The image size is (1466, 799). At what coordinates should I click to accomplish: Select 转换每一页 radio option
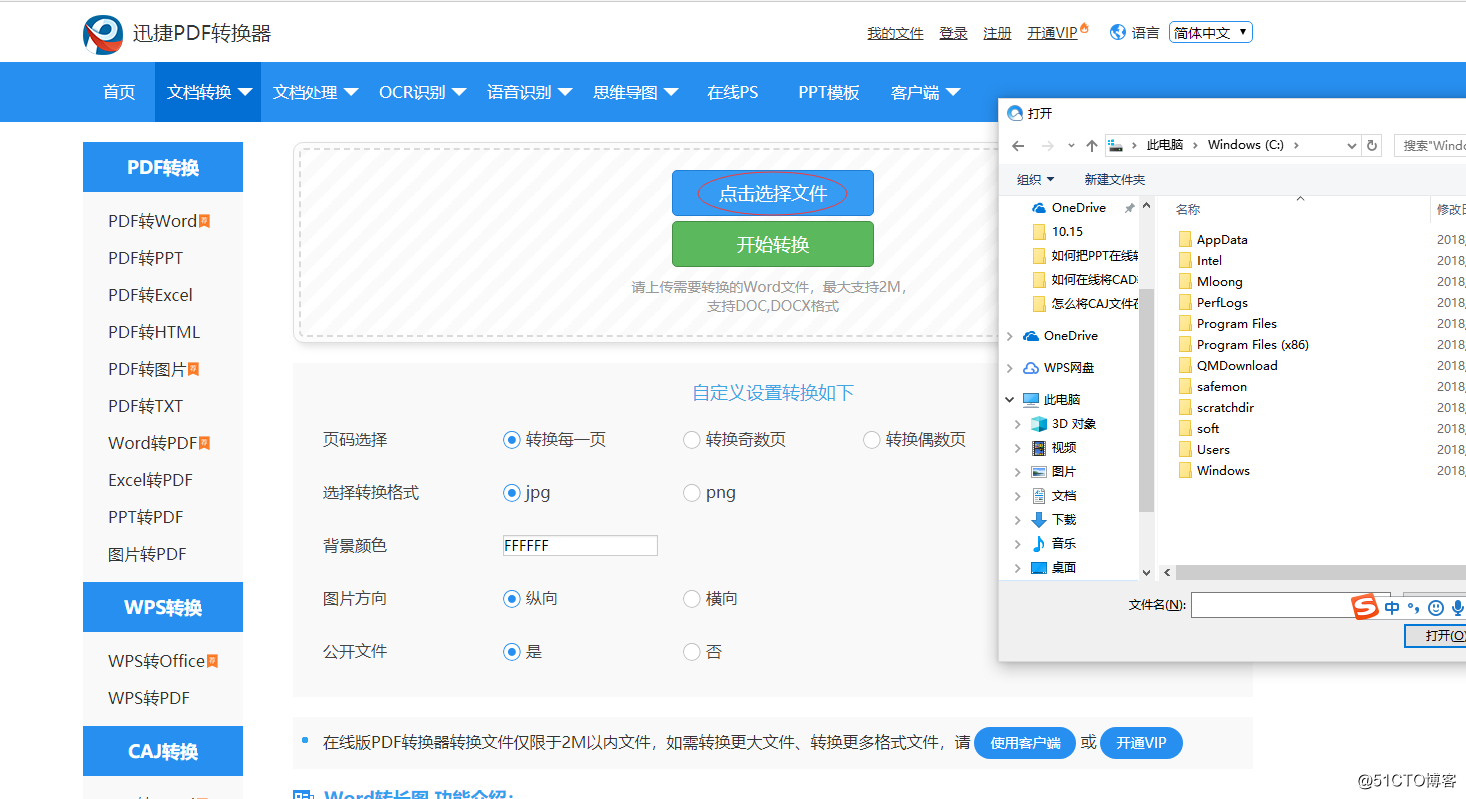click(x=512, y=440)
